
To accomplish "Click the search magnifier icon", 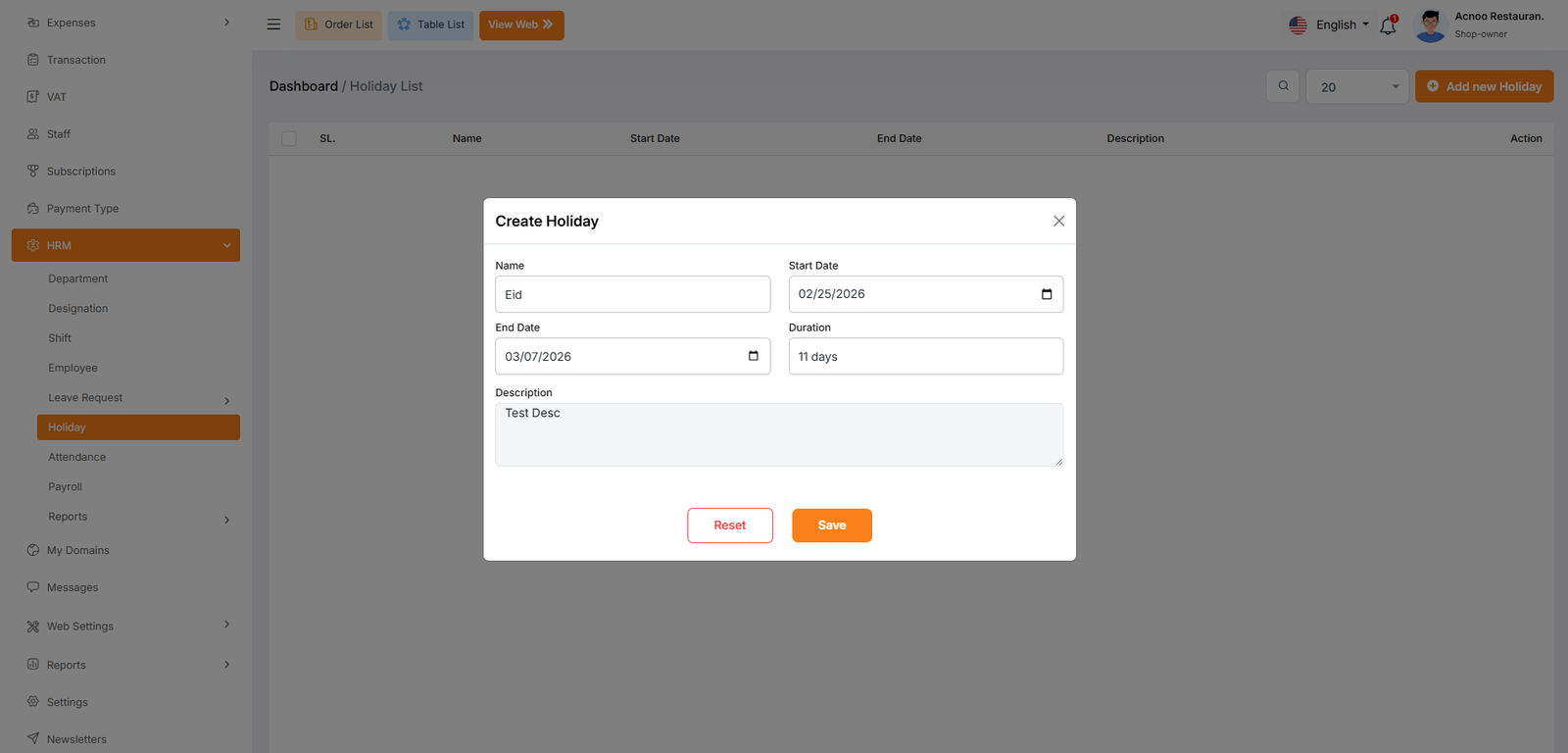I will pyautogui.click(x=1283, y=86).
